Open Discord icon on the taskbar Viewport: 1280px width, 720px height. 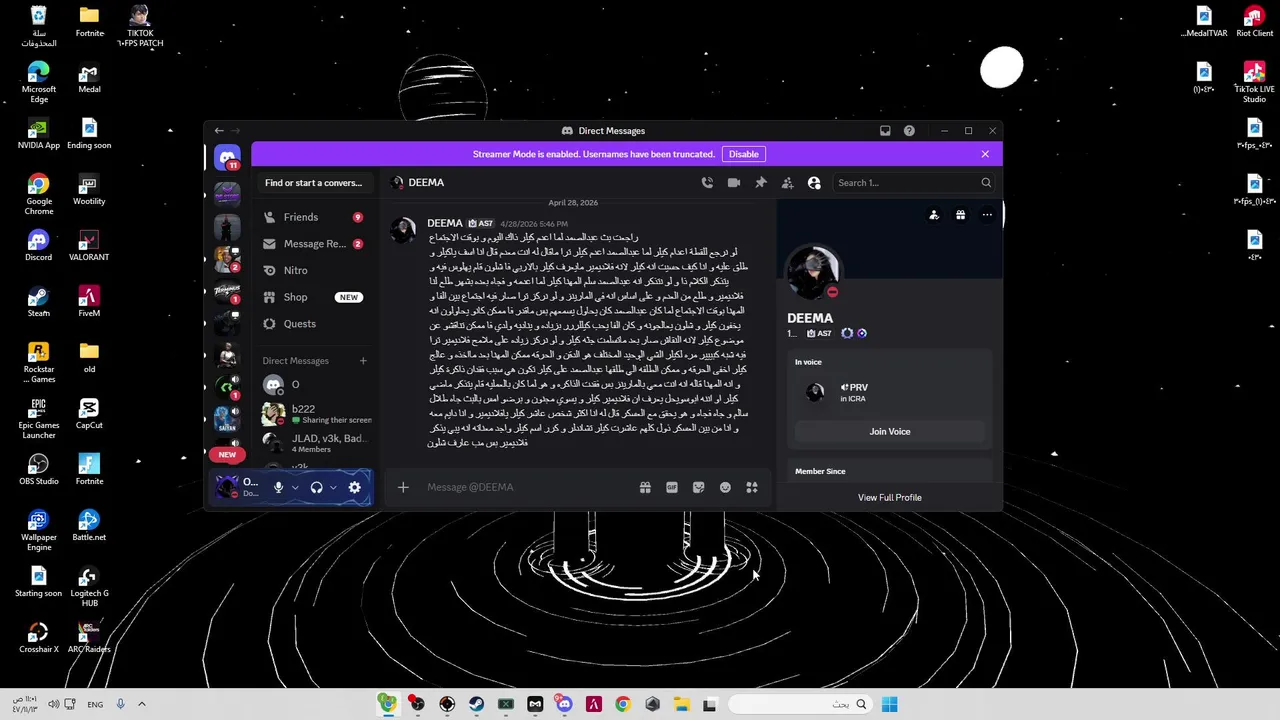click(564, 704)
